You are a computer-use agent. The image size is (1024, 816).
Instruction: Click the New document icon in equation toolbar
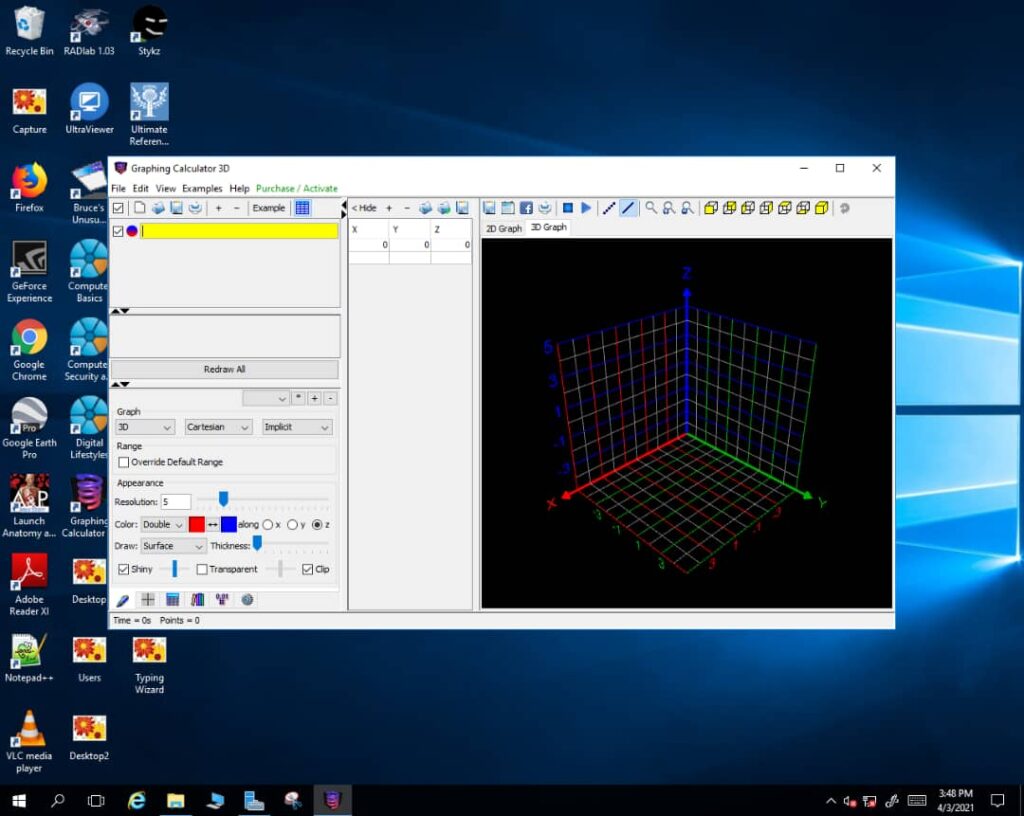pyautogui.click(x=140, y=208)
